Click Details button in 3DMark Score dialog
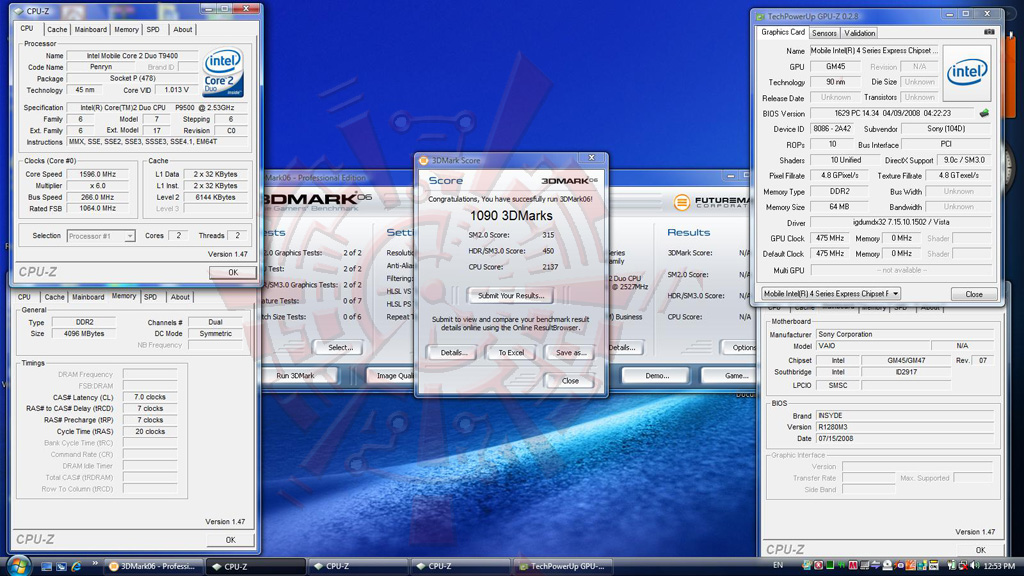The height and width of the screenshot is (576, 1024). (453, 353)
